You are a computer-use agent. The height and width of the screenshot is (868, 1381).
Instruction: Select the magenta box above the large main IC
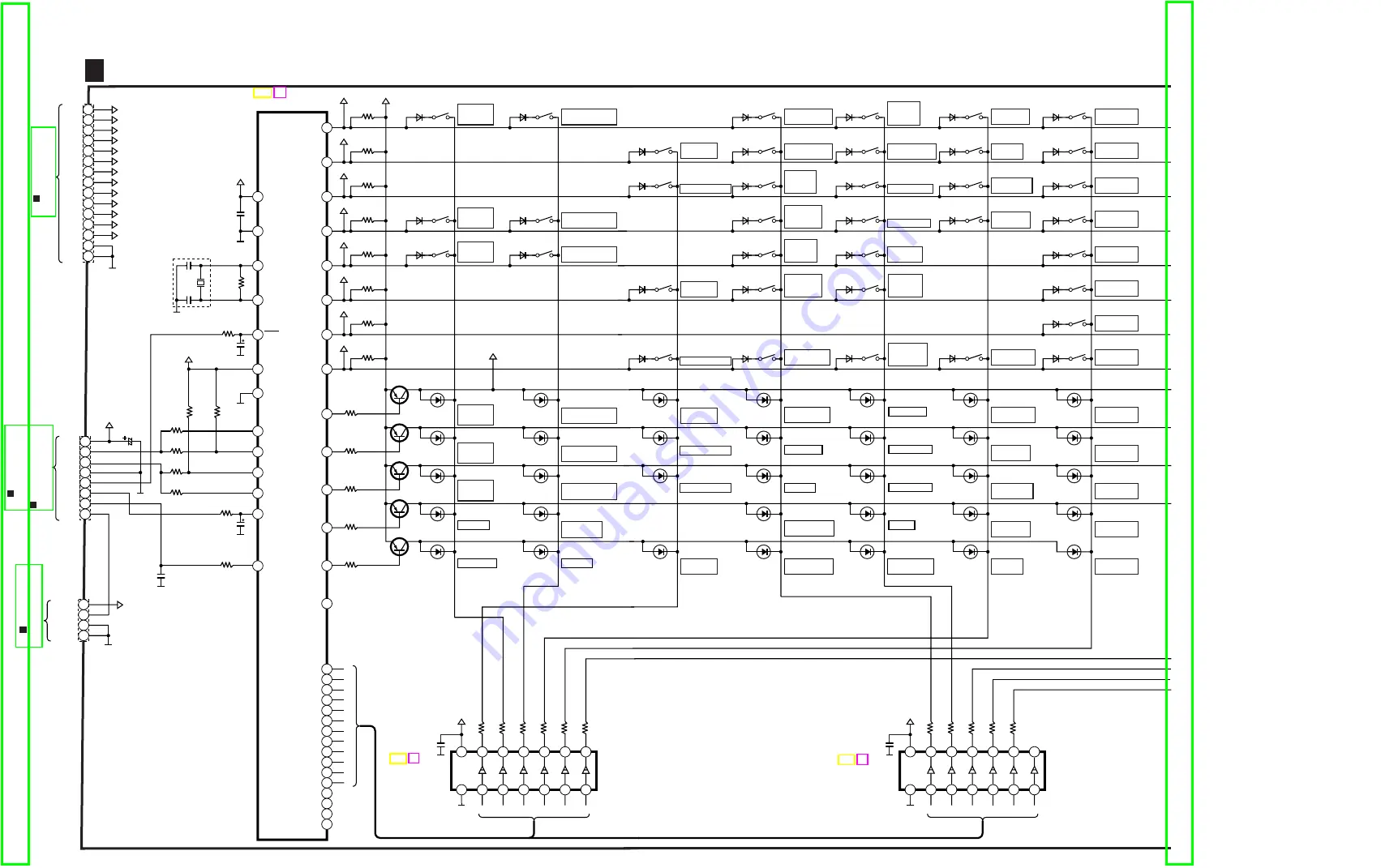(x=280, y=92)
